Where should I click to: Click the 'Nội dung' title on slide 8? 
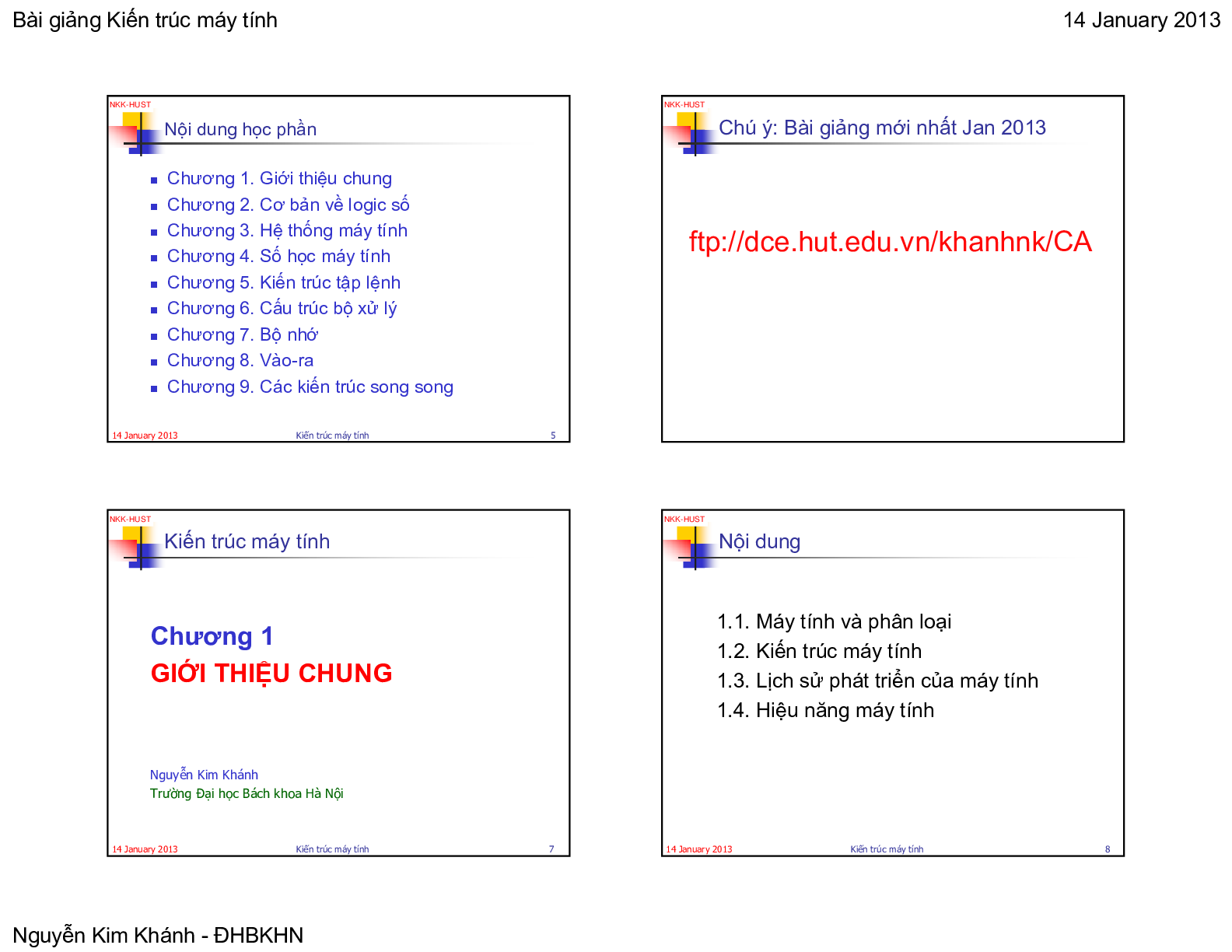point(759,541)
